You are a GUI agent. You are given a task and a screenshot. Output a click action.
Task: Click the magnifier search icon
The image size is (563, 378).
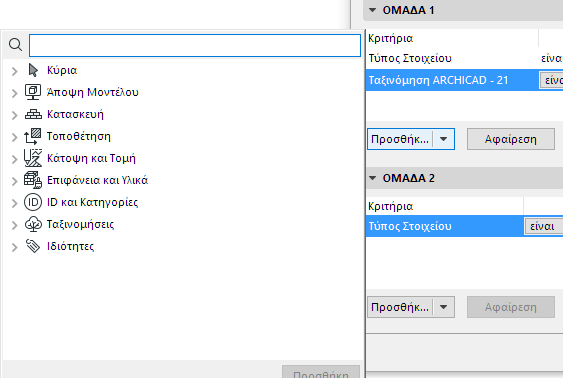click(x=15, y=45)
